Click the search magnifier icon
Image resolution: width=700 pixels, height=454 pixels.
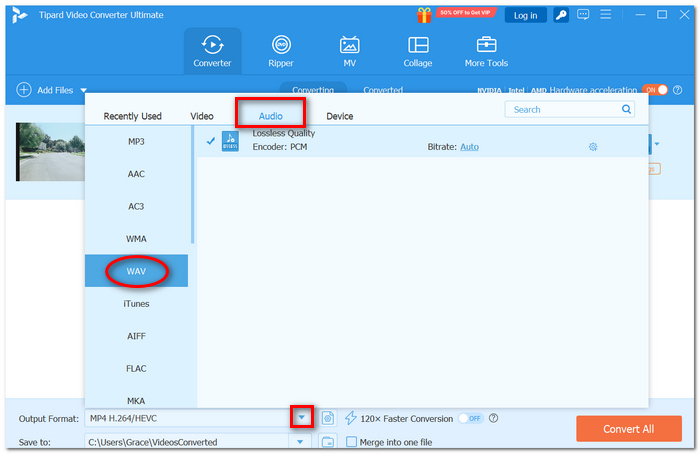coord(626,109)
